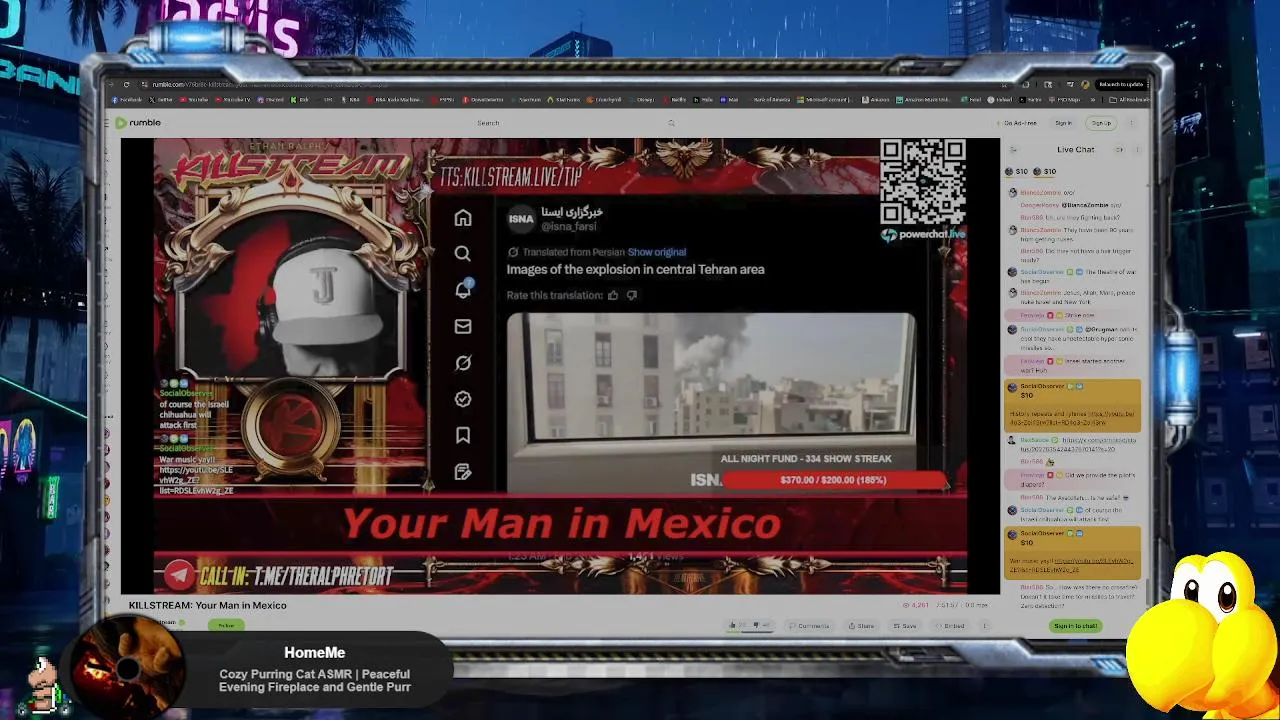Click the All Night Fund progress bar
This screenshot has height=720, width=1280.
[833, 480]
